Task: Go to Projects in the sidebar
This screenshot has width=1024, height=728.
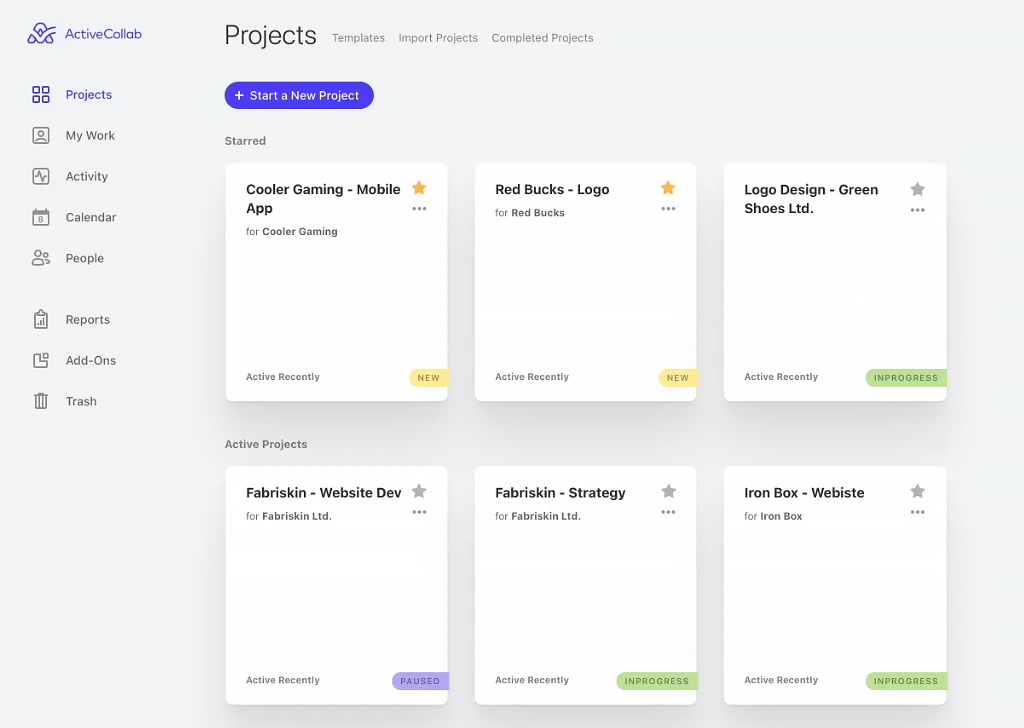Action: click(89, 95)
